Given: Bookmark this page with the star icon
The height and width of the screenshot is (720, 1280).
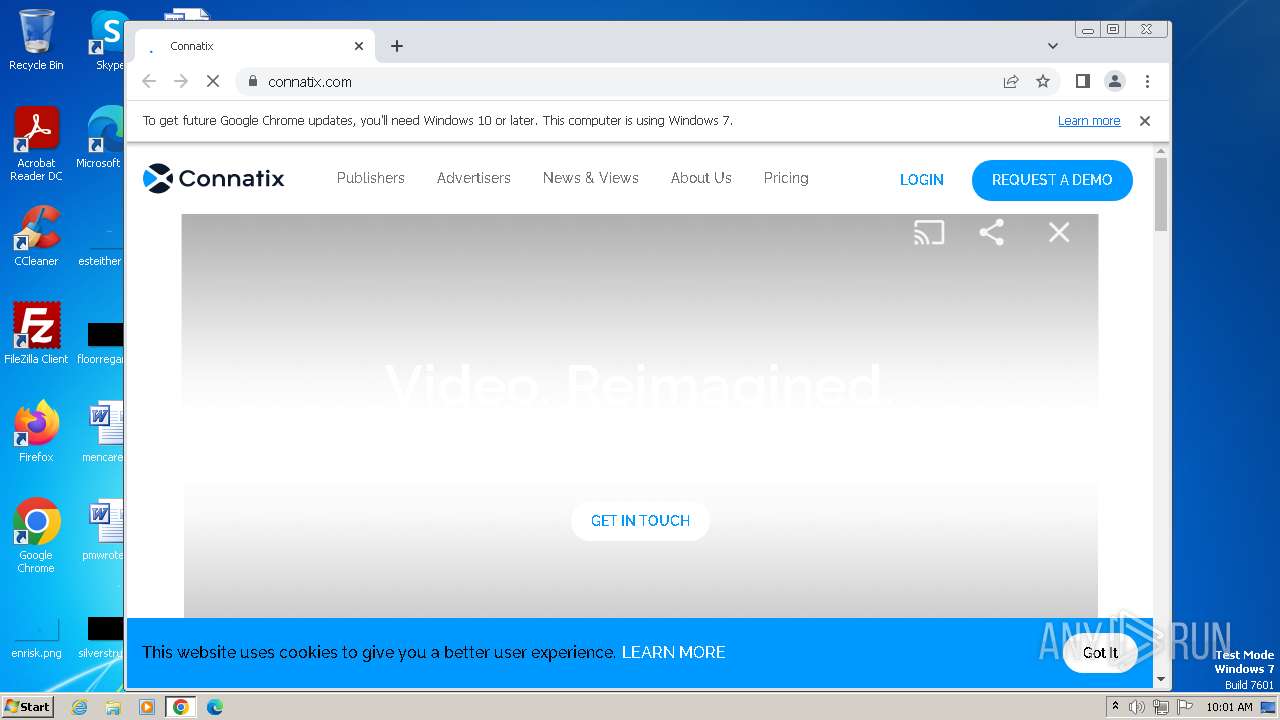Looking at the screenshot, I should click(x=1043, y=82).
